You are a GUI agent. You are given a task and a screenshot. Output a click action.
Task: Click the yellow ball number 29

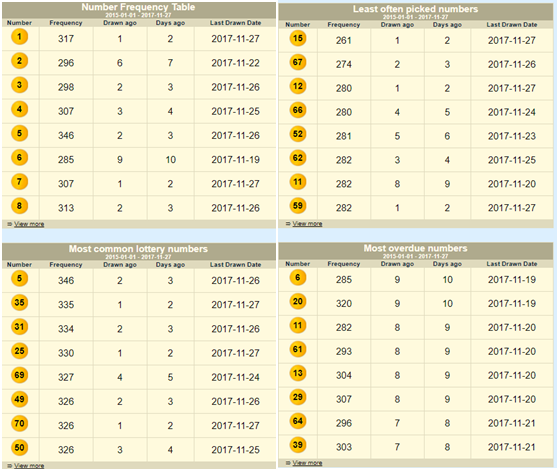(x=298, y=397)
